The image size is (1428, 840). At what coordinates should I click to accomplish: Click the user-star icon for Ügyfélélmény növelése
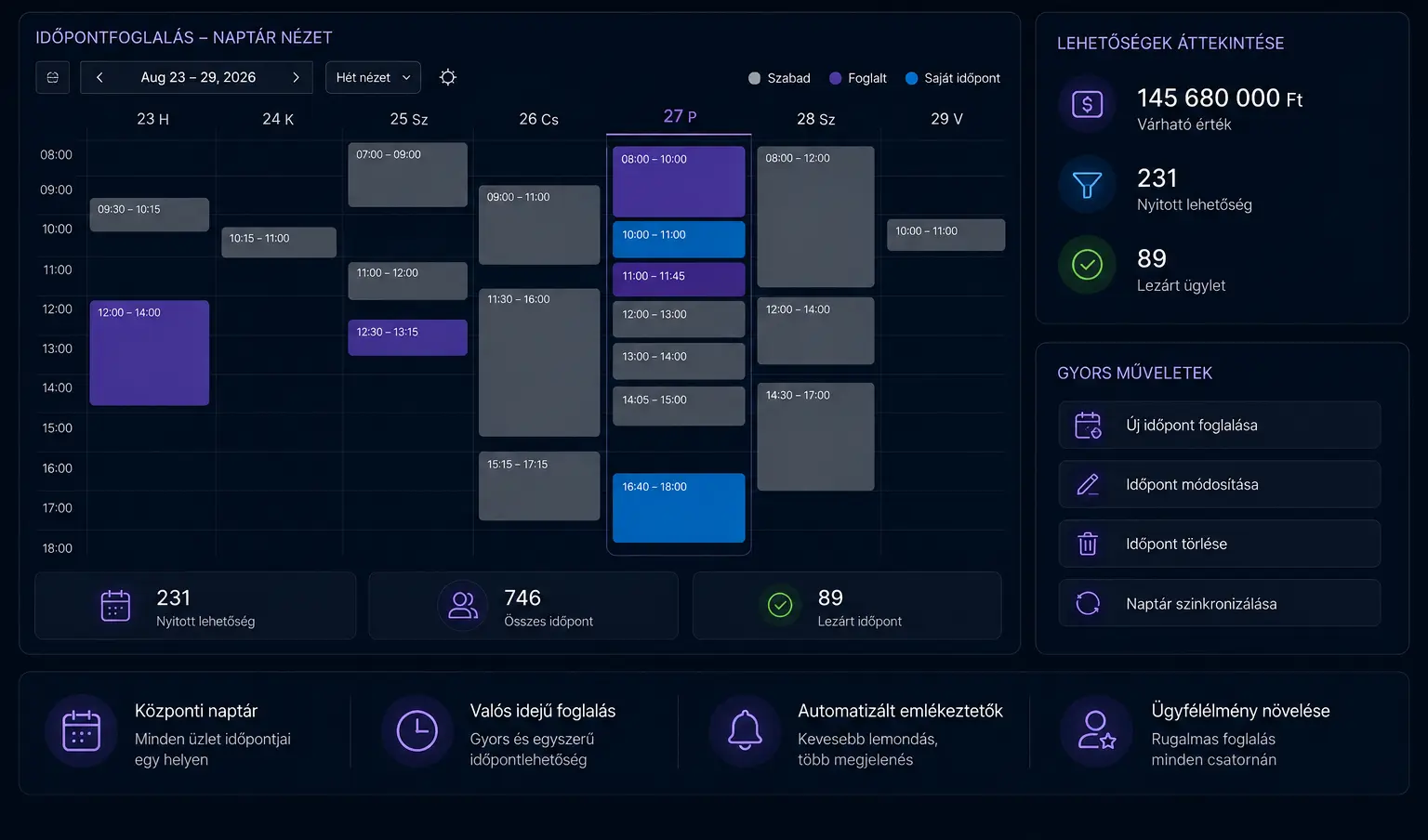point(1096,731)
